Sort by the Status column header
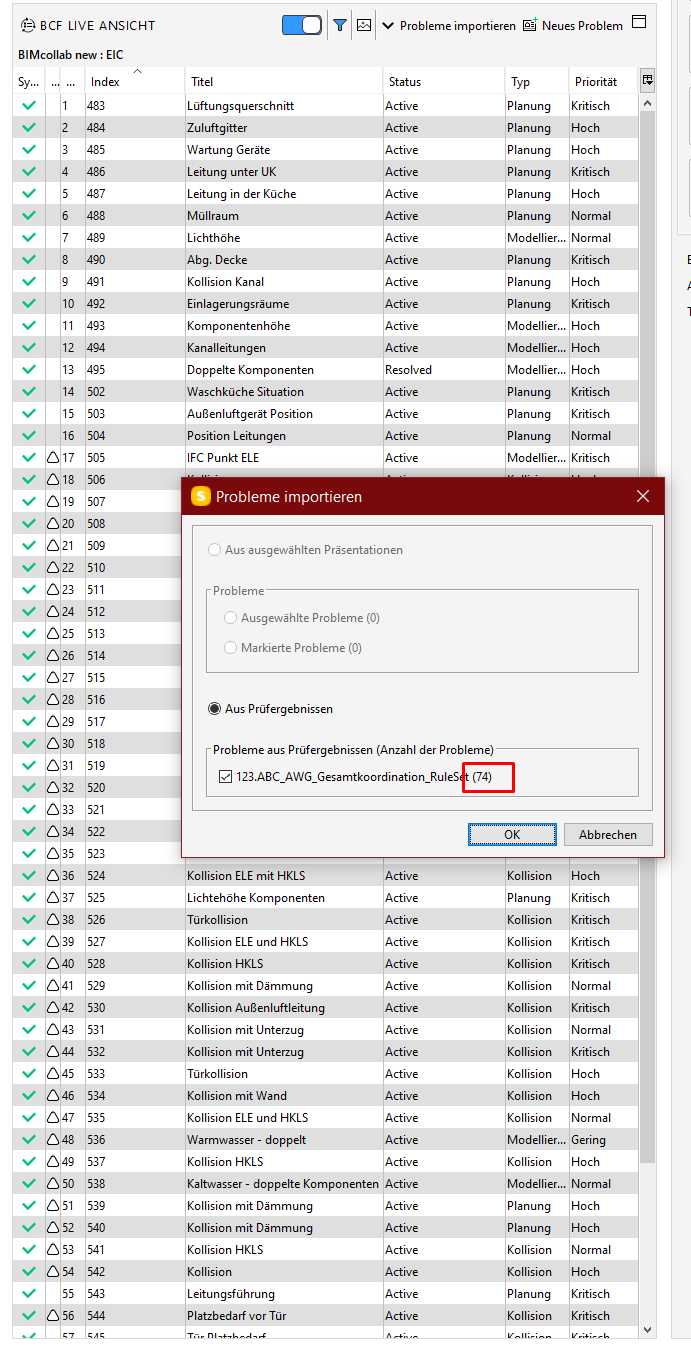 click(x=444, y=82)
